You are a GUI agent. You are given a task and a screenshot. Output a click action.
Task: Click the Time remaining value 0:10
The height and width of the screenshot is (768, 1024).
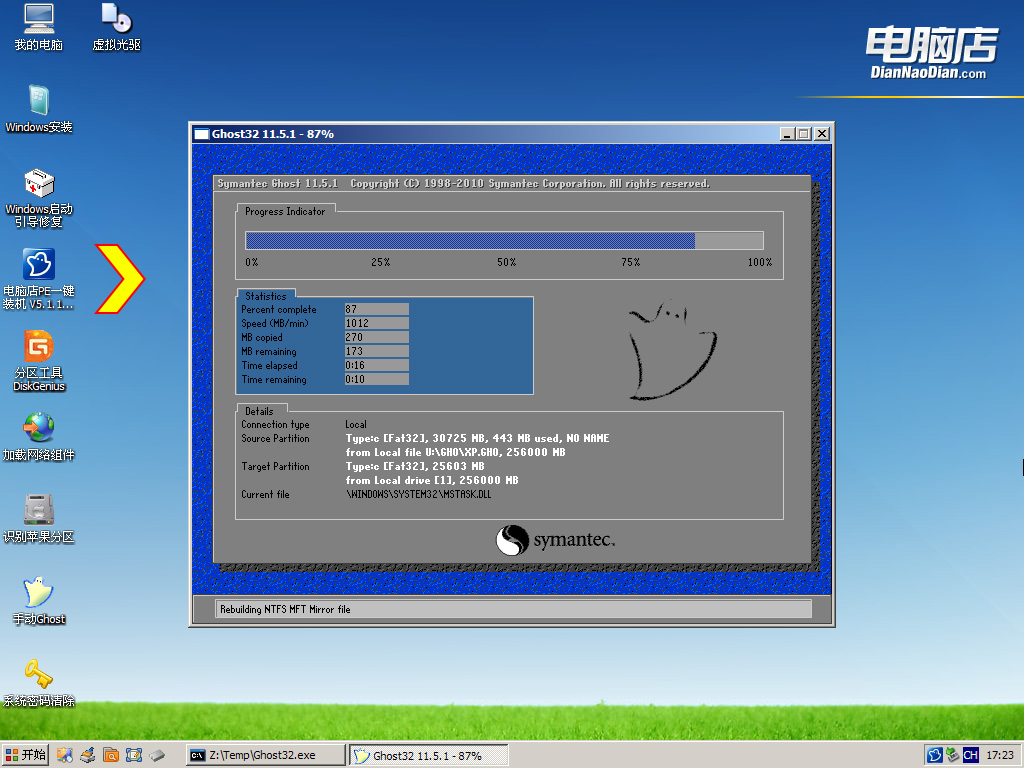tap(377, 379)
